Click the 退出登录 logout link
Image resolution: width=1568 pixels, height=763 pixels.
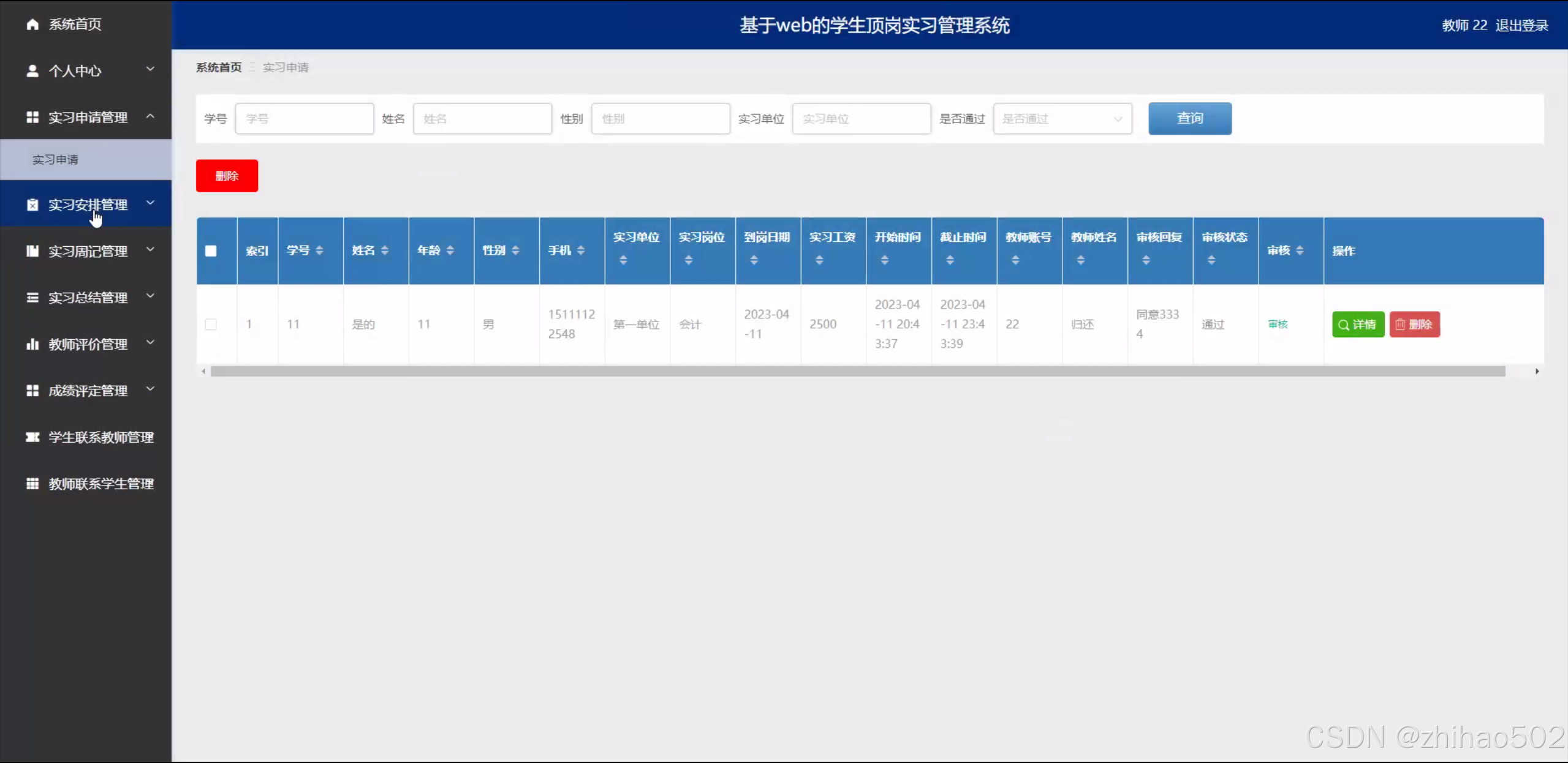click(1521, 25)
